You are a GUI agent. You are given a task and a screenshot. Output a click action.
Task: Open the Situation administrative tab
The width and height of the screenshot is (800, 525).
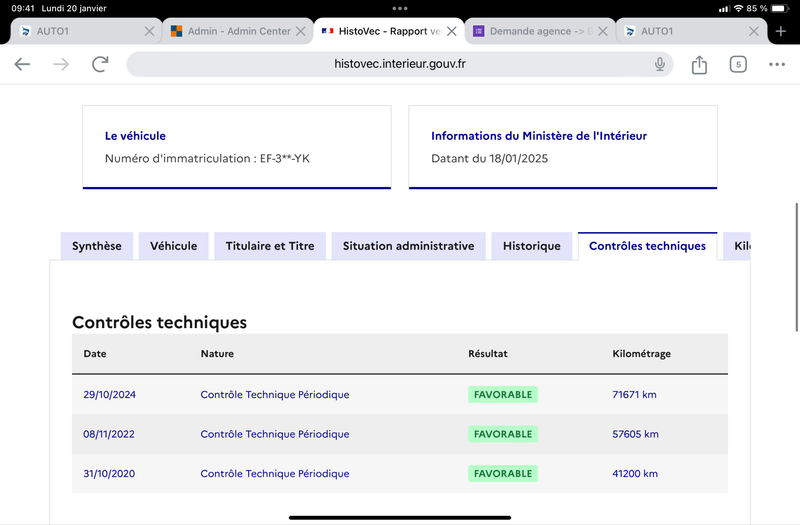pyautogui.click(x=408, y=246)
